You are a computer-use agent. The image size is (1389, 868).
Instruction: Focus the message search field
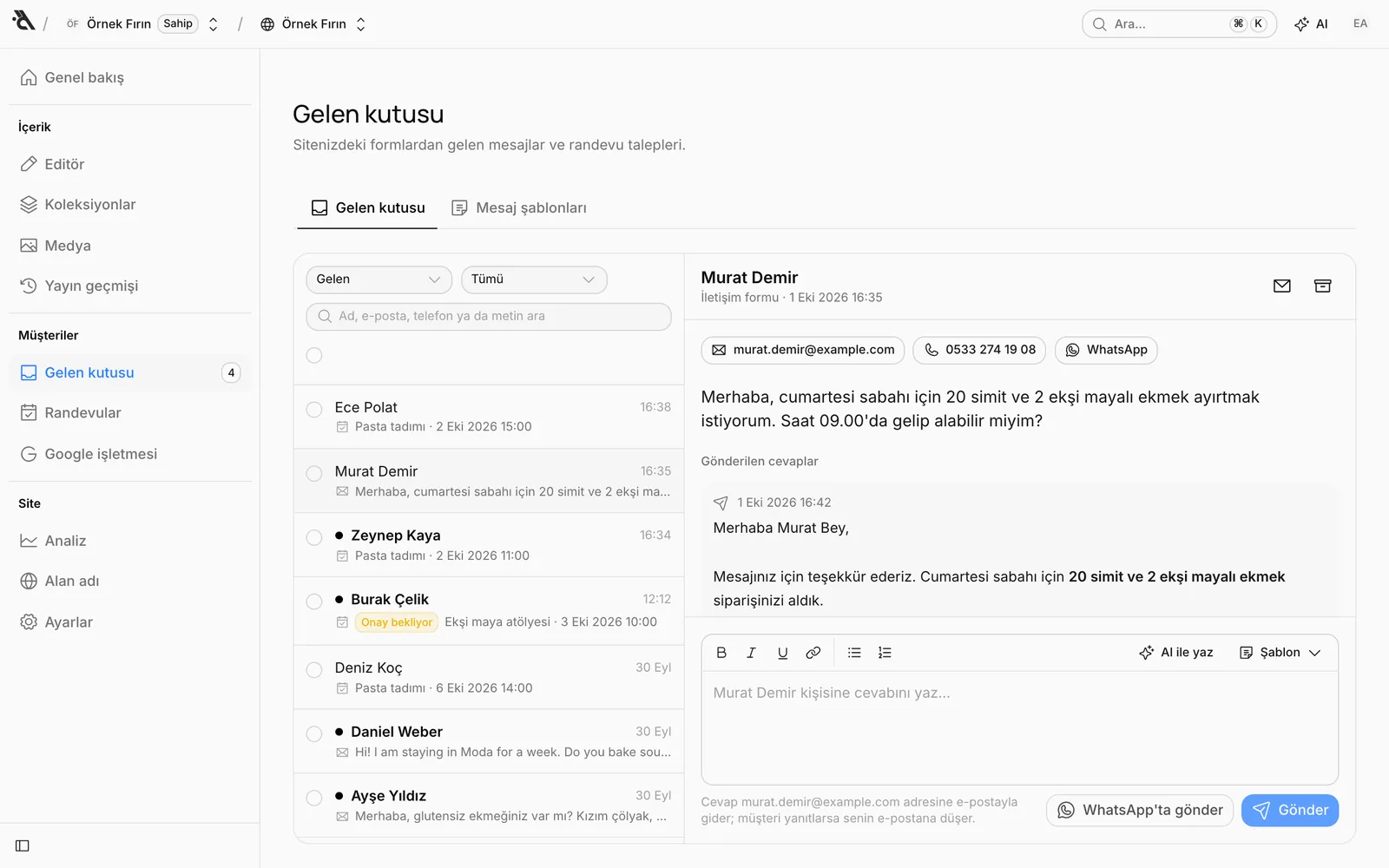tap(489, 317)
